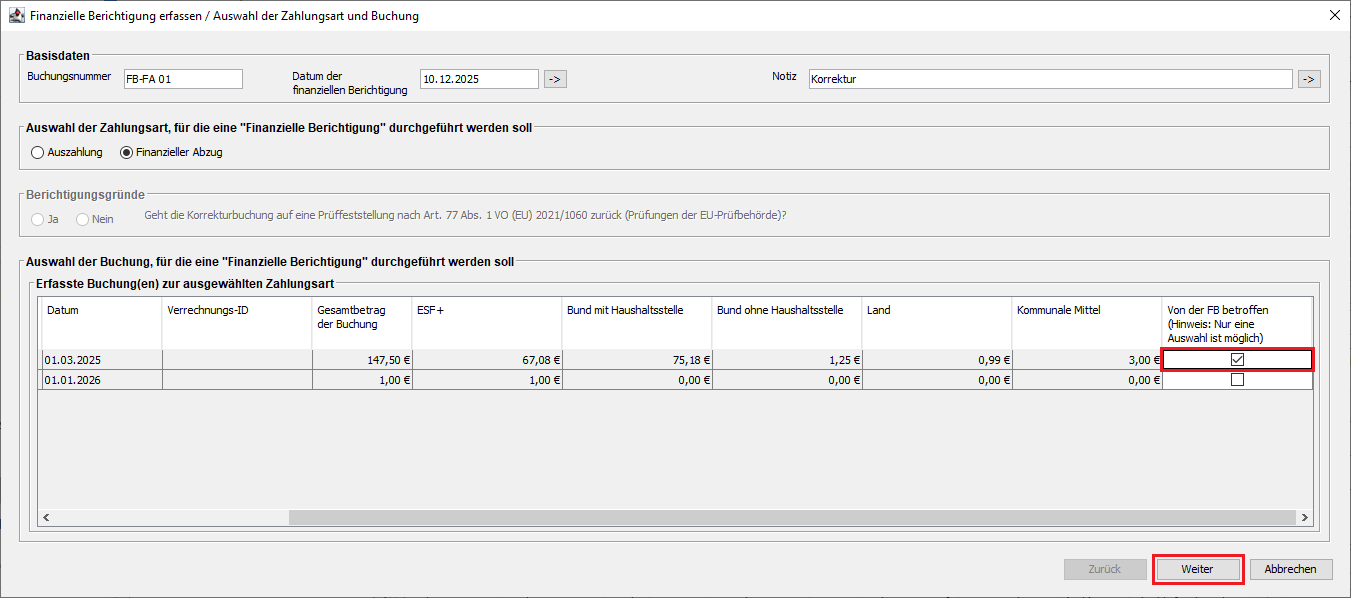Close the Finanzielle Berichtigung dialog window

tap(1334, 16)
